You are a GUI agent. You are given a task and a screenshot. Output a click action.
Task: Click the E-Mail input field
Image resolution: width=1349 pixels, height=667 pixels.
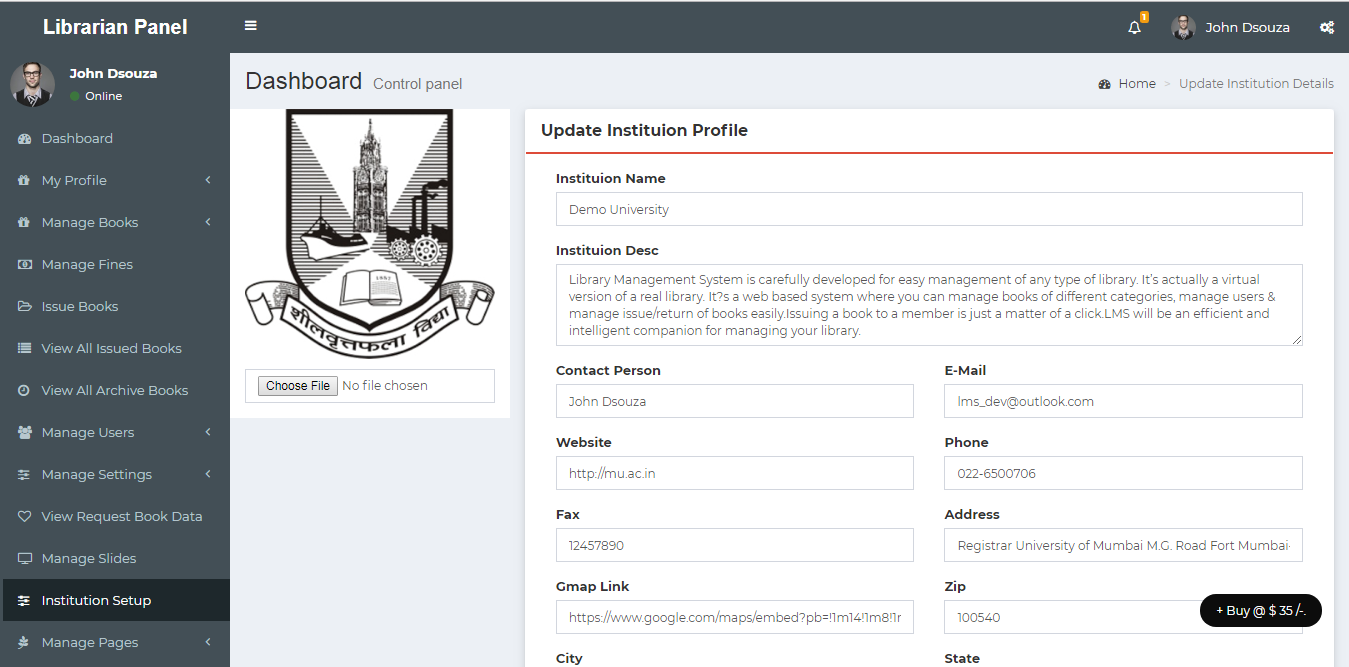[x=1123, y=401]
